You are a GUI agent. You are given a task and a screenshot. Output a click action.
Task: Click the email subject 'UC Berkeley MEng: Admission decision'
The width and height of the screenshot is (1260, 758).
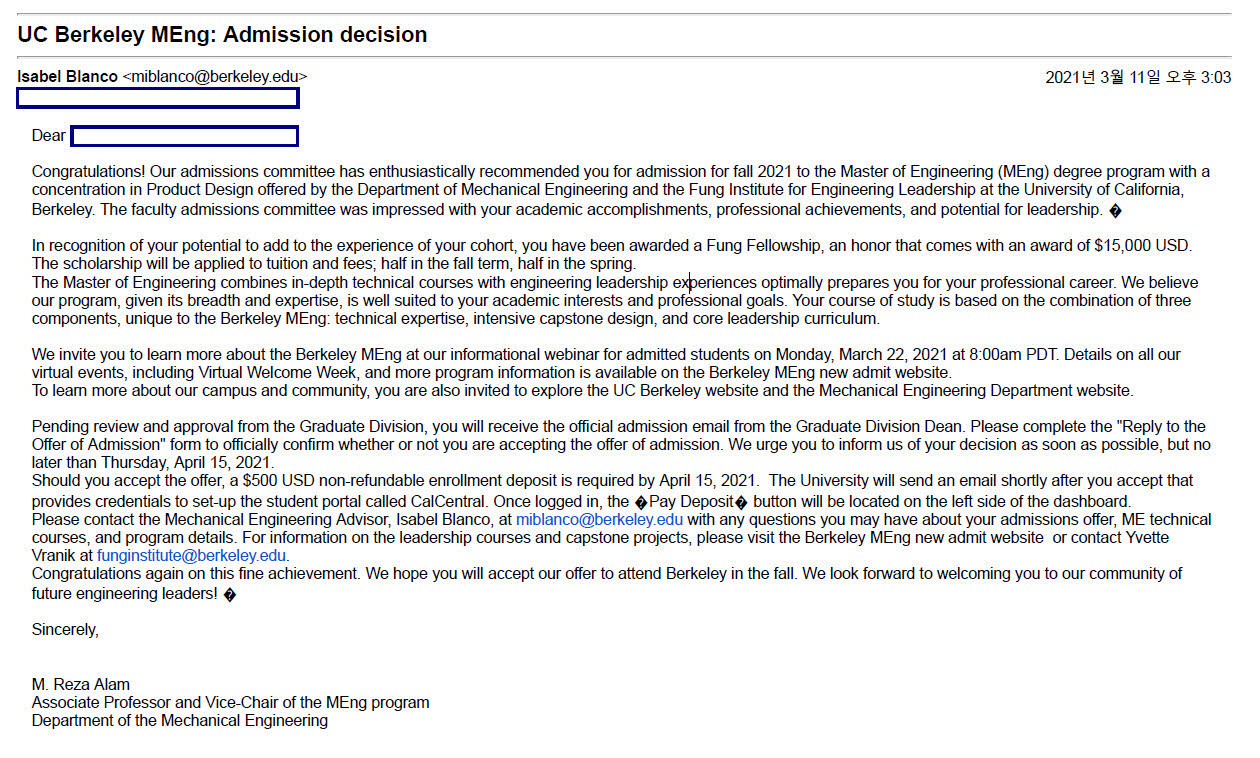(x=222, y=35)
